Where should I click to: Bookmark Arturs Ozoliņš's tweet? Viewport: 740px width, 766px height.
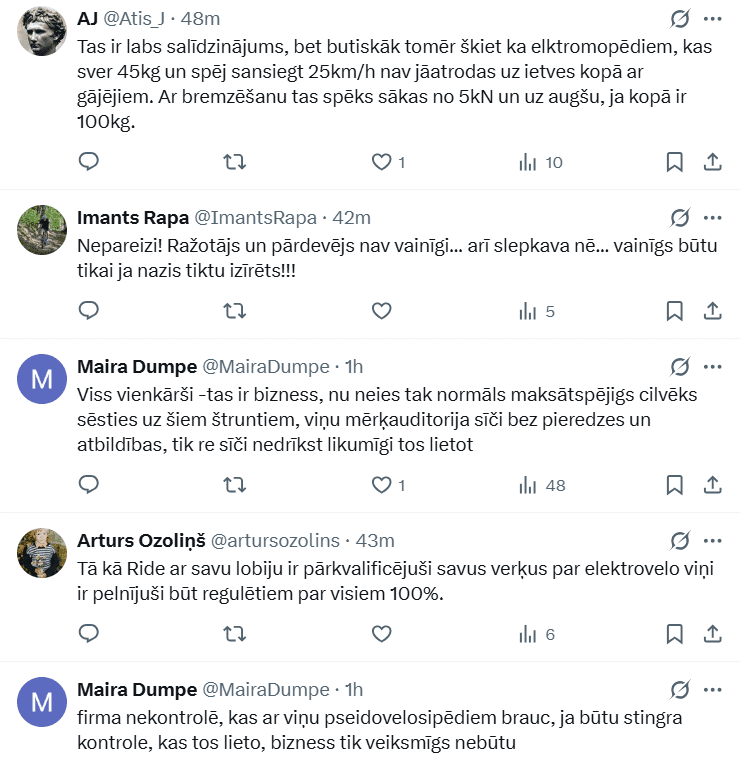click(x=675, y=634)
